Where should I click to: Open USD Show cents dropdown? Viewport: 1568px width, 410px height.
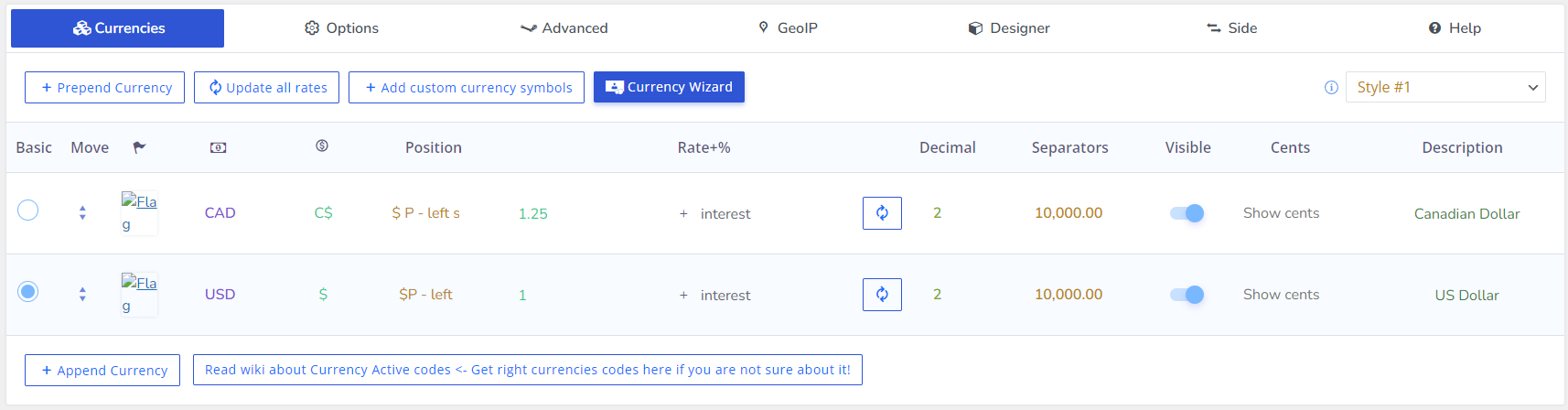pos(1281,295)
